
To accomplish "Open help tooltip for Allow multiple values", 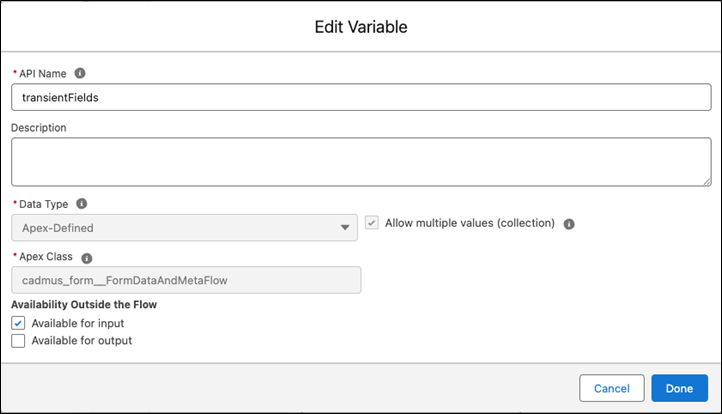I will click(x=569, y=224).
